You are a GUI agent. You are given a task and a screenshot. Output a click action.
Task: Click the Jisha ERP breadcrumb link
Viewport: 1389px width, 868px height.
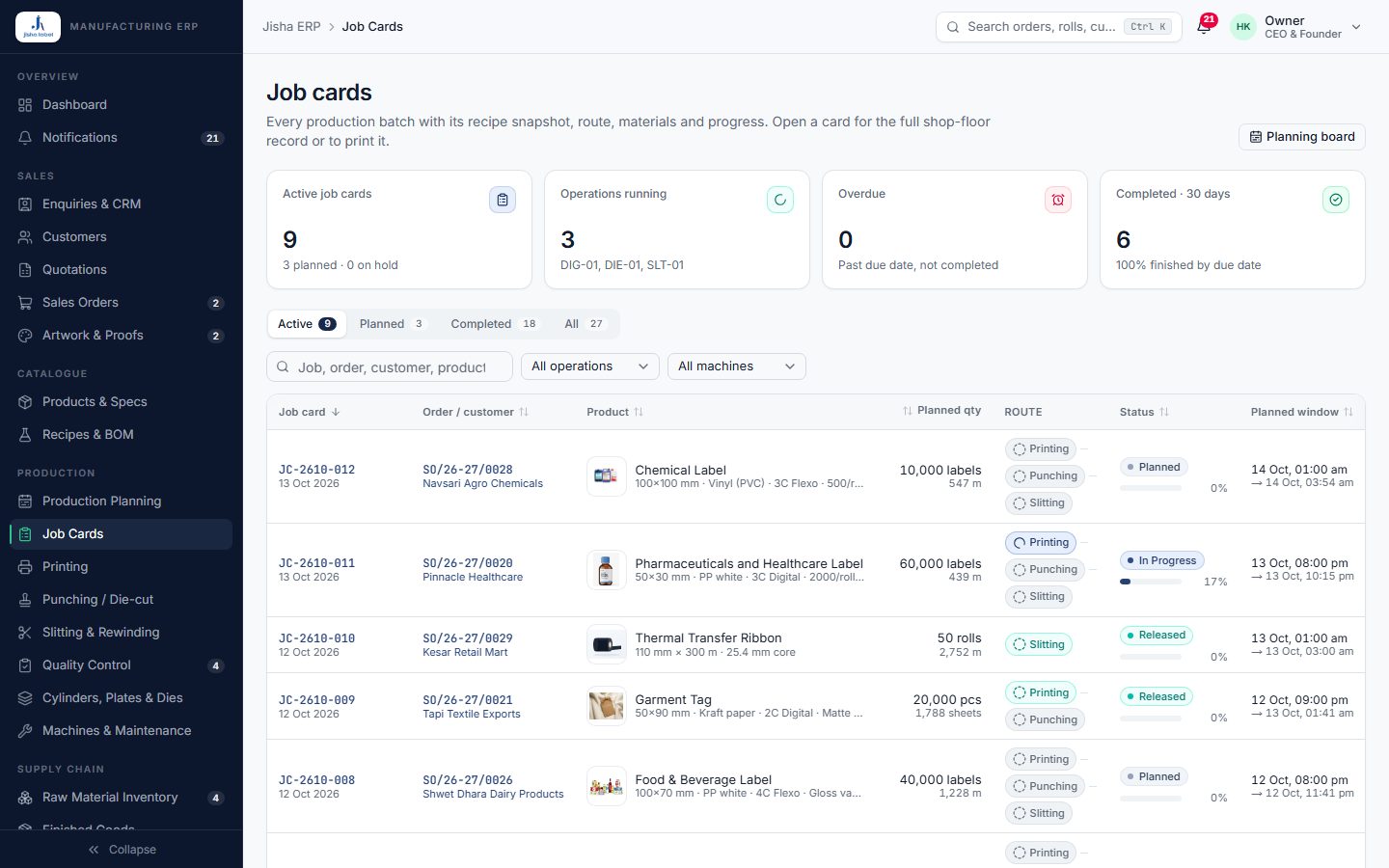coord(291,27)
